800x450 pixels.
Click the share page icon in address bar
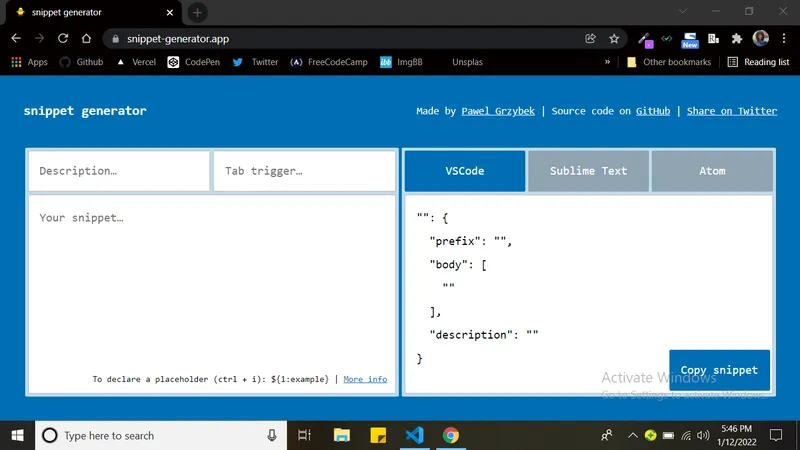(590, 39)
